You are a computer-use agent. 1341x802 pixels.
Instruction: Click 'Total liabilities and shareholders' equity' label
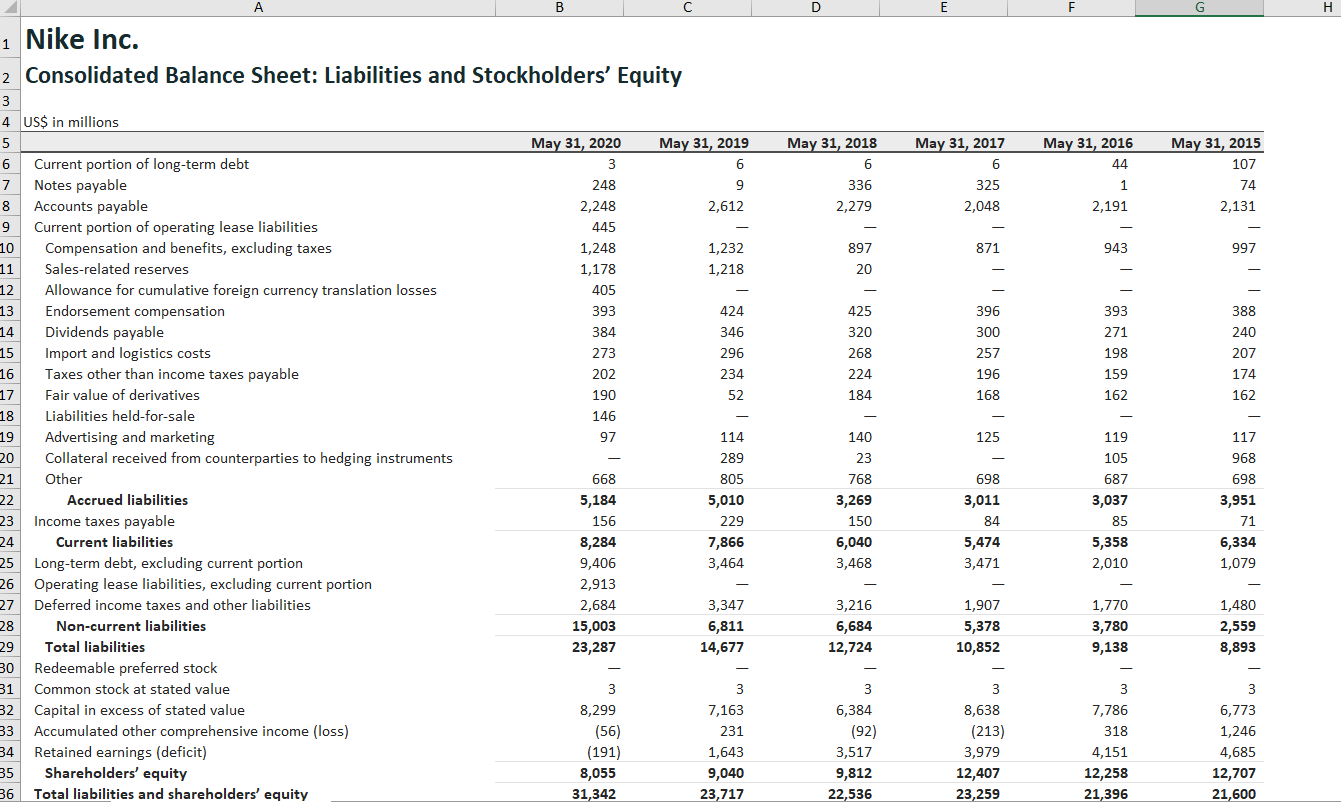click(171, 794)
